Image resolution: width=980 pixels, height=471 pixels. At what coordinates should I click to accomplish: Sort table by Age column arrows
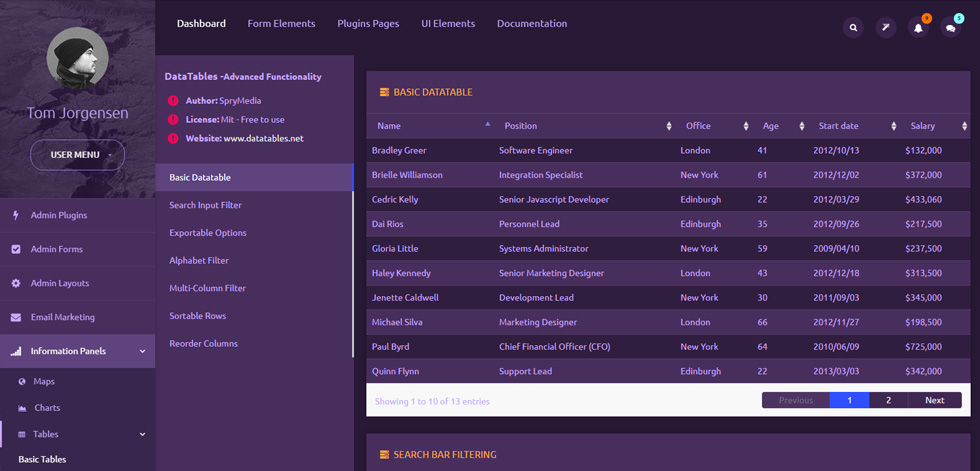click(802, 126)
